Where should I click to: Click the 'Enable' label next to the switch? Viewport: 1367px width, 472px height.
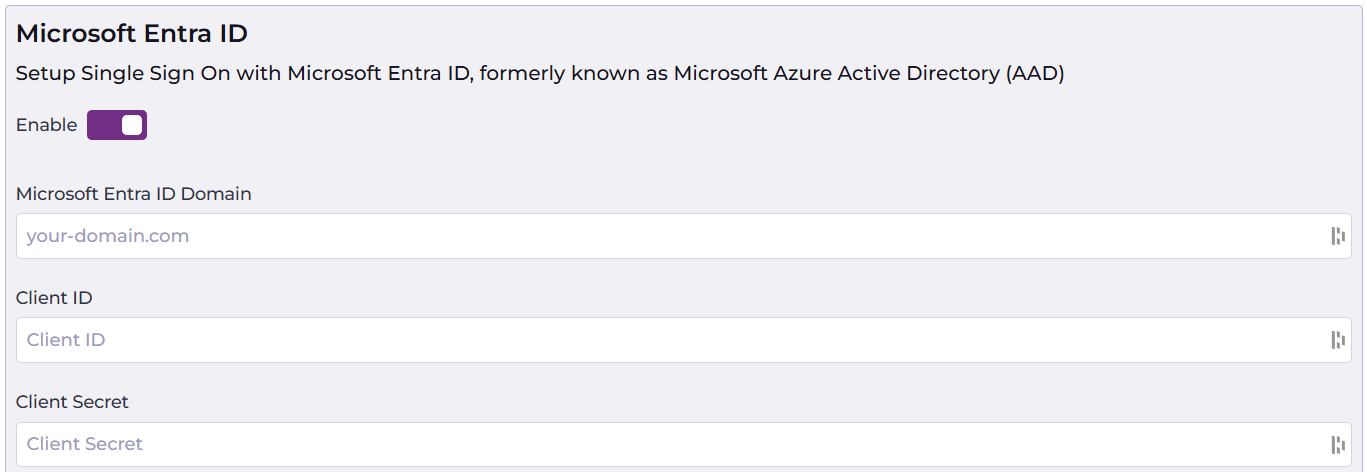pos(46,125)
